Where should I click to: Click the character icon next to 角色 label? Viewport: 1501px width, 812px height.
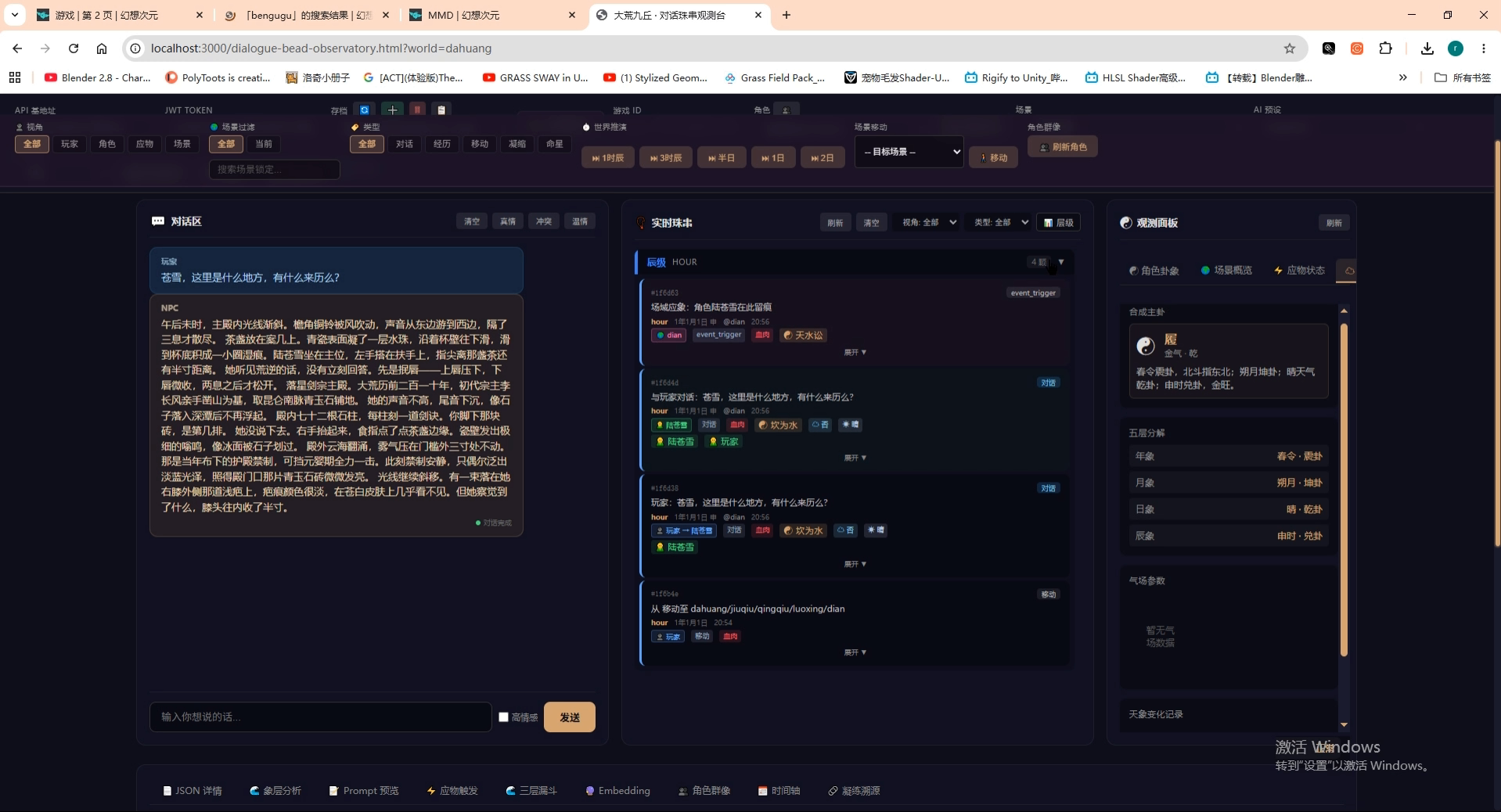click(x=786, y=110)
